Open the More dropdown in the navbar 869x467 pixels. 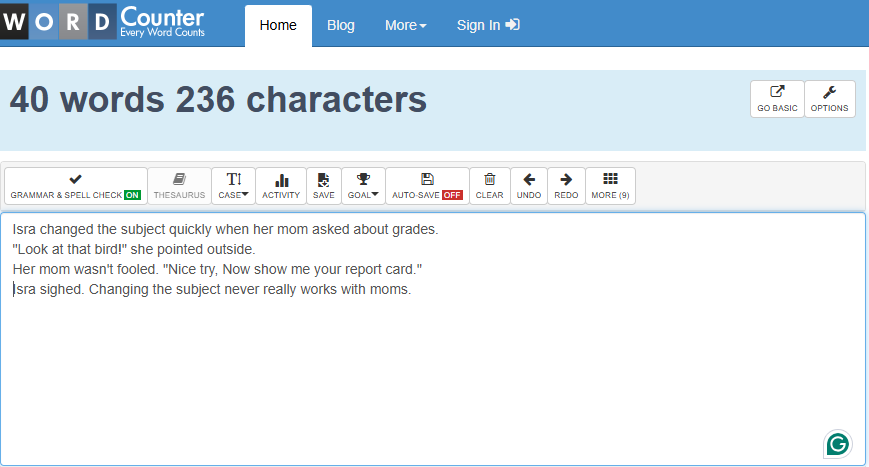[406, 25]
